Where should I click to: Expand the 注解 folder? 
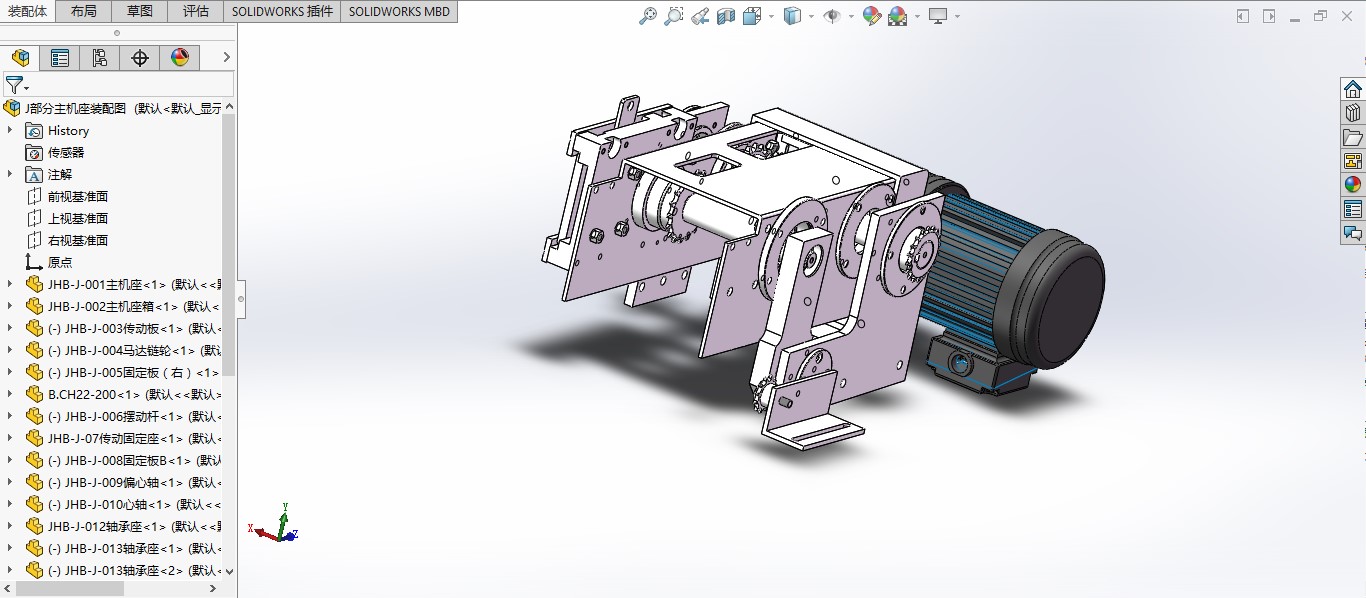point(10,174)
